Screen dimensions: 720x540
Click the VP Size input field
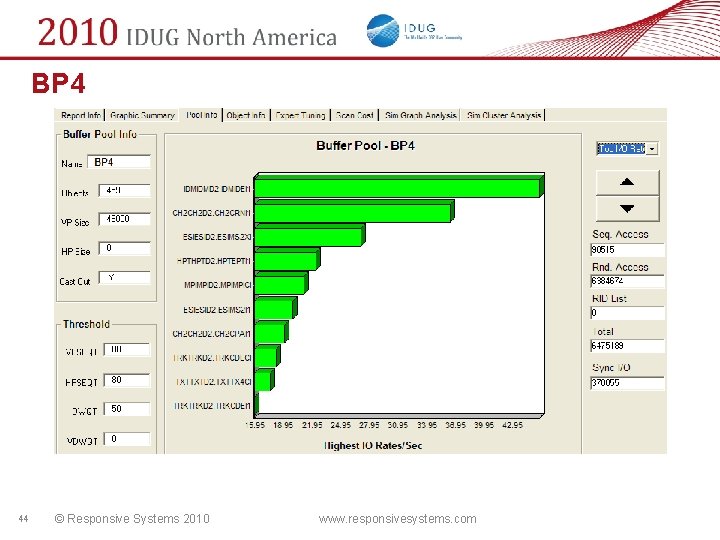[124, 219]
